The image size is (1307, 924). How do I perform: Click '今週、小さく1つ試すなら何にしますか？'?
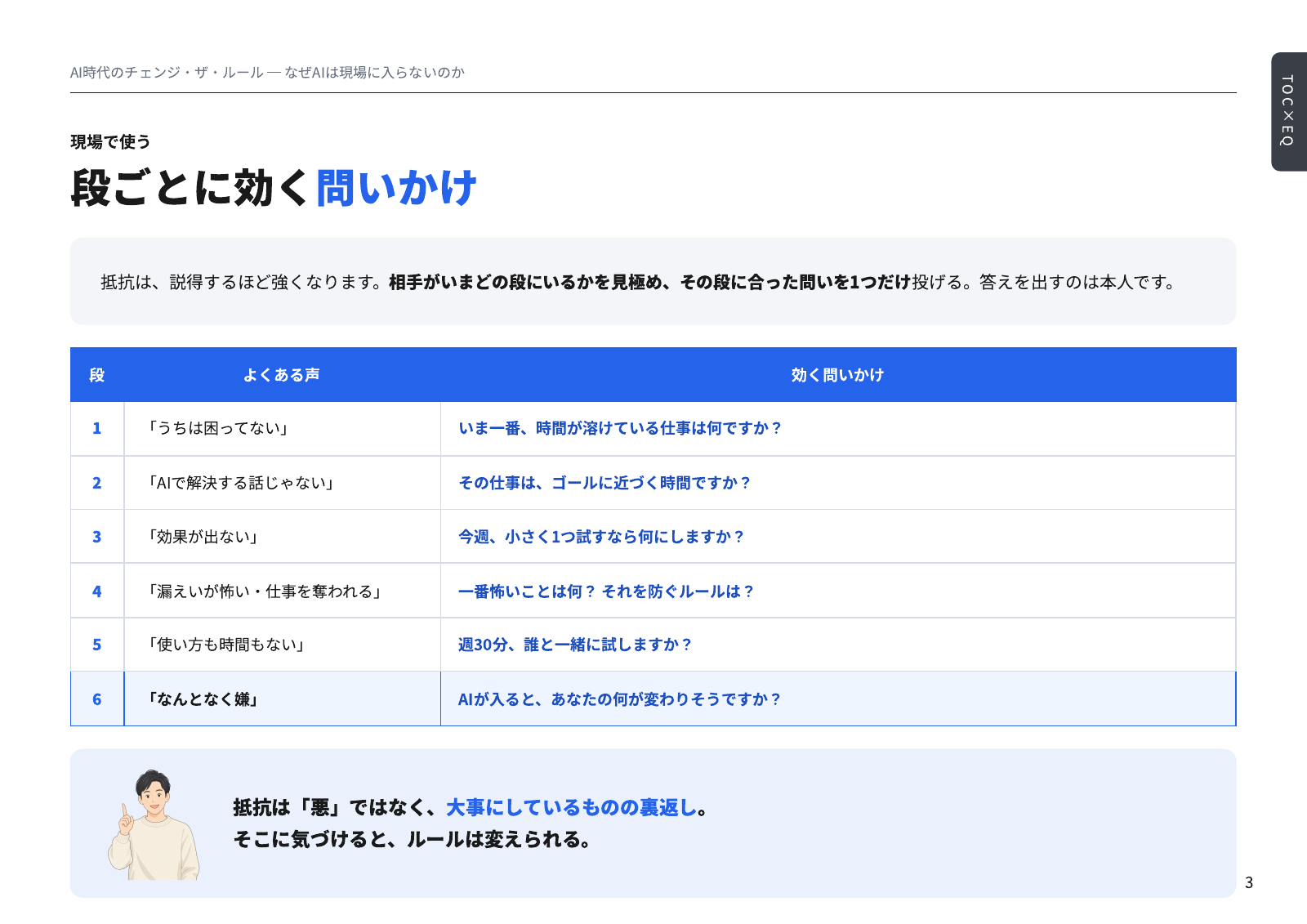pyautogui.click(x=601, y=537)
